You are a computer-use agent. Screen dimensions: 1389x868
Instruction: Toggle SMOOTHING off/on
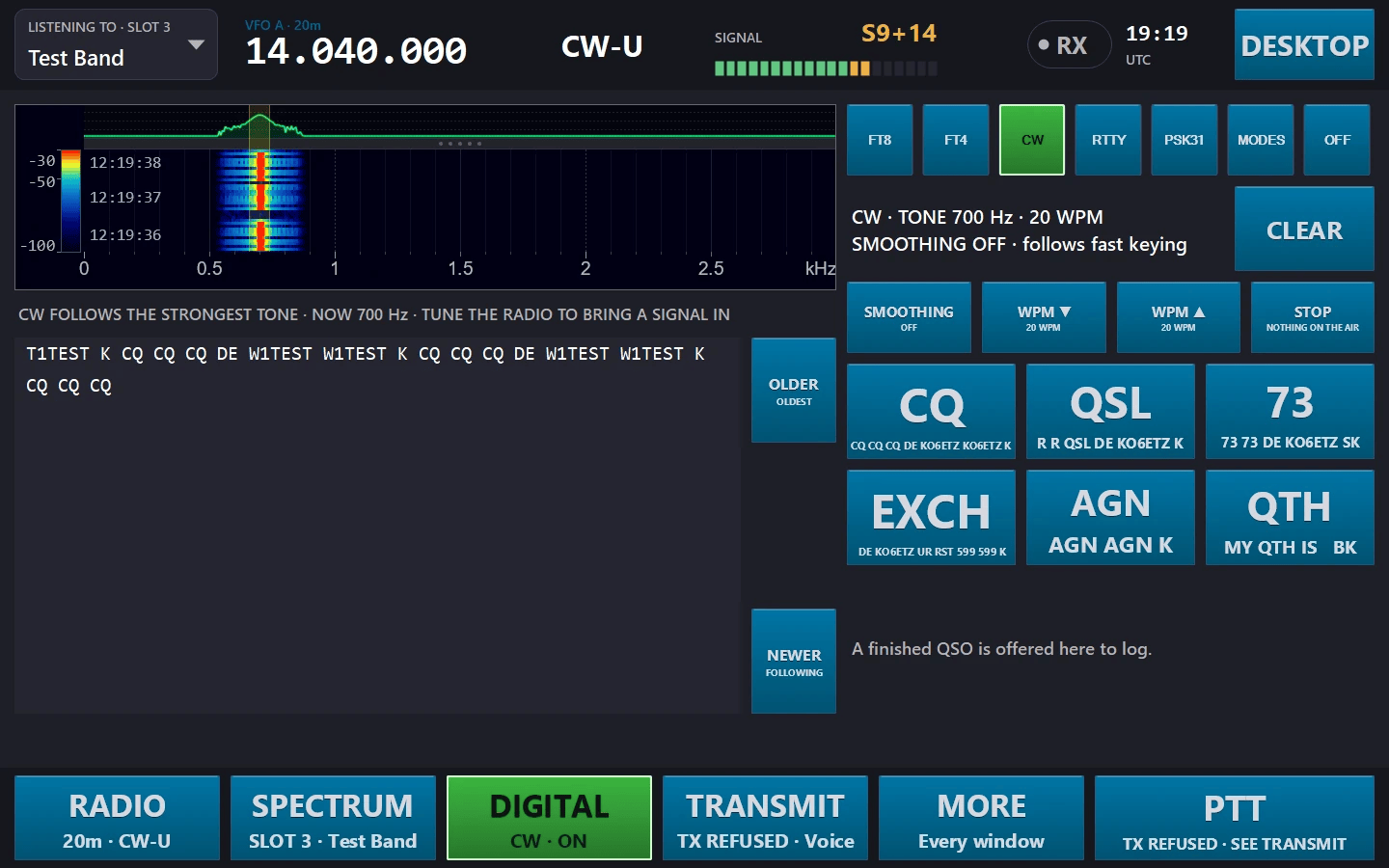pyautogui.click(x=909, y=317)
